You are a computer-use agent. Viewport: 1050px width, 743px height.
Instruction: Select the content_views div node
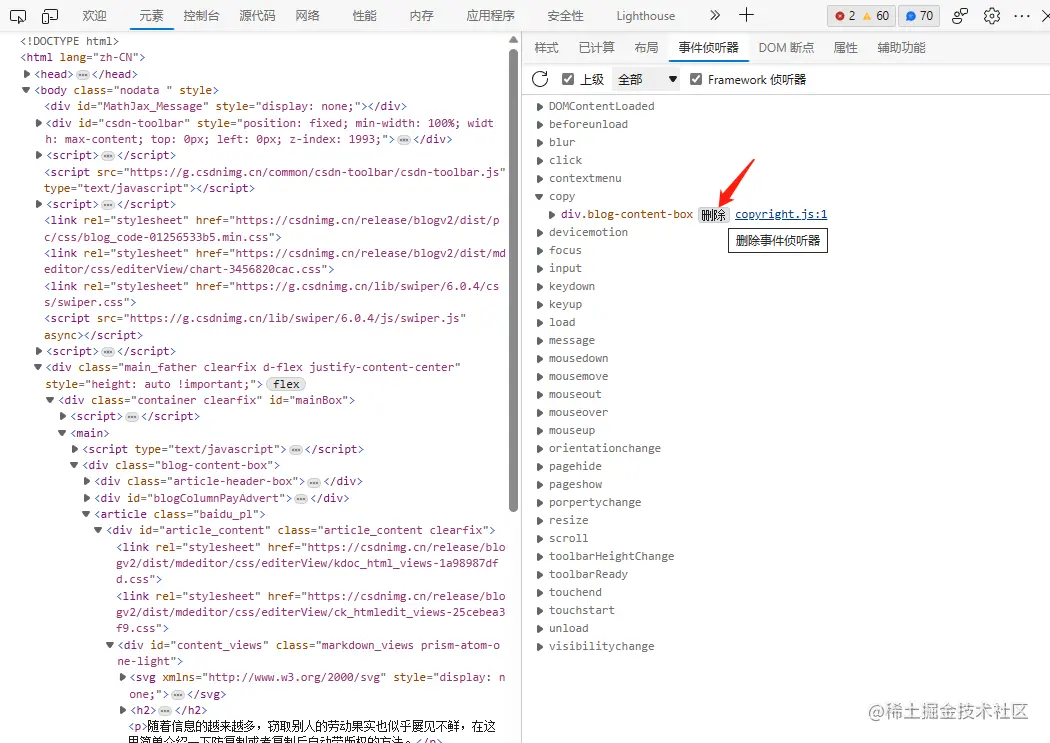point(309,653)
